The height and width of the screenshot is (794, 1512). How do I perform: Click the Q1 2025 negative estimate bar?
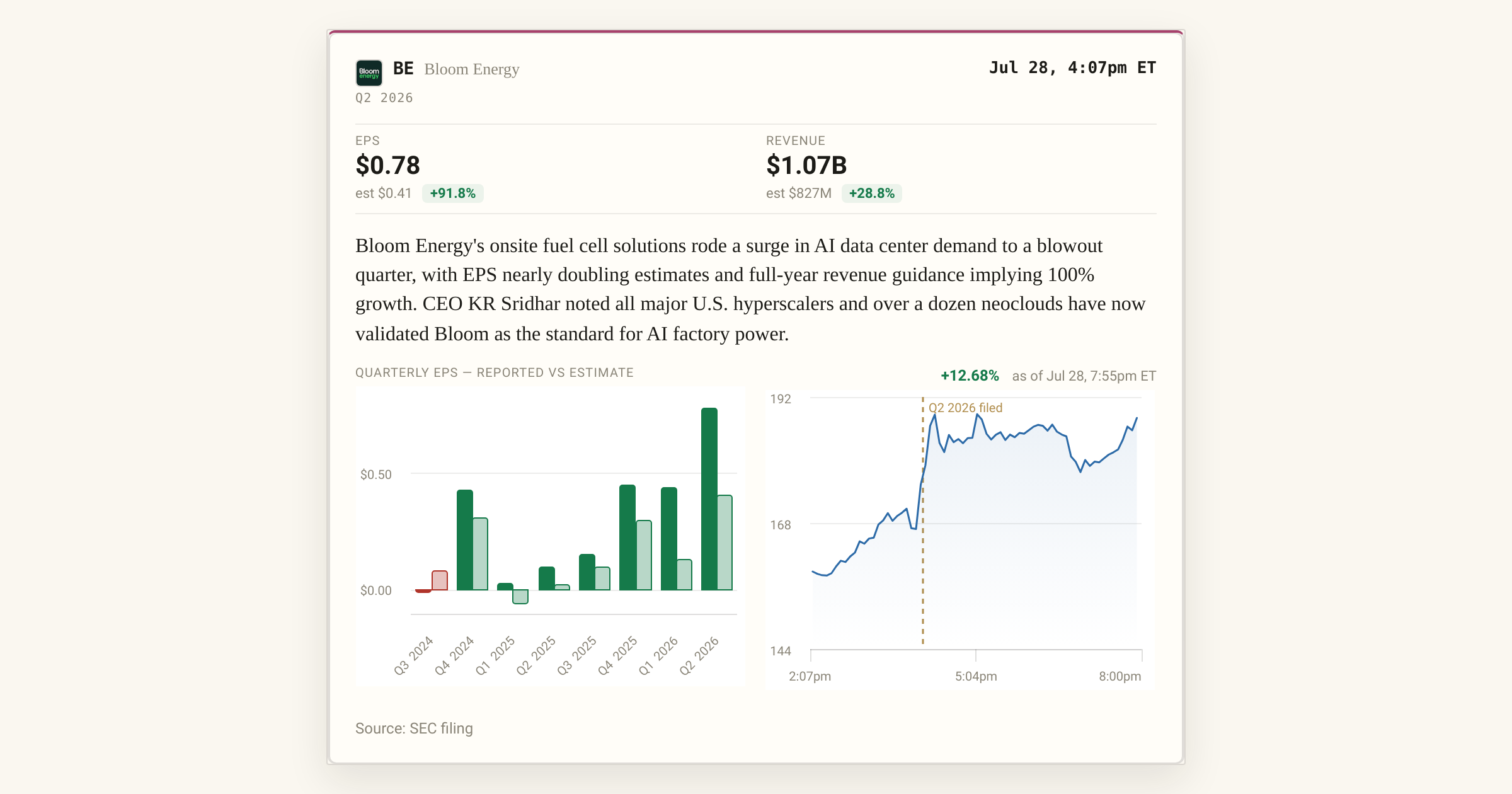click(520, 597)
